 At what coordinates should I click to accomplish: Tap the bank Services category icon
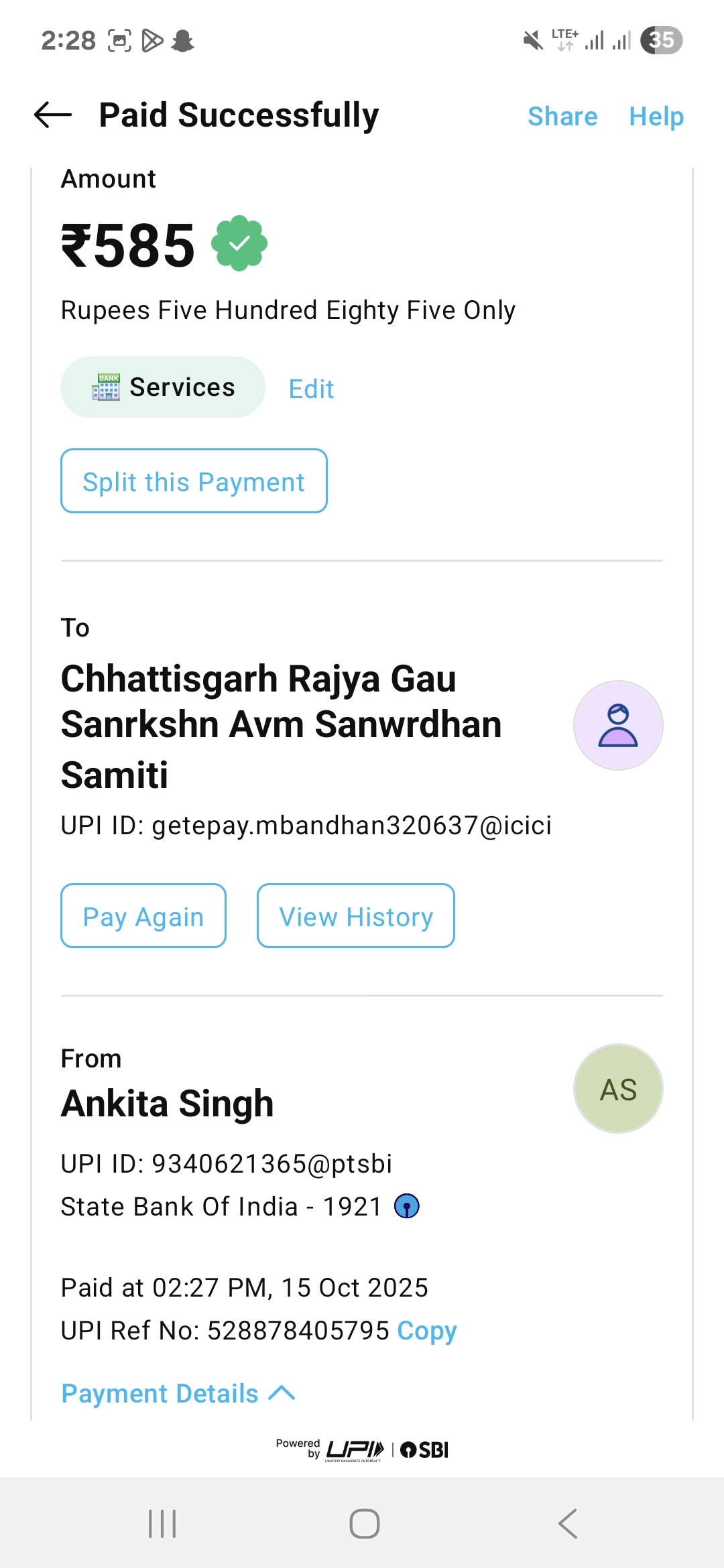(106, 387)
